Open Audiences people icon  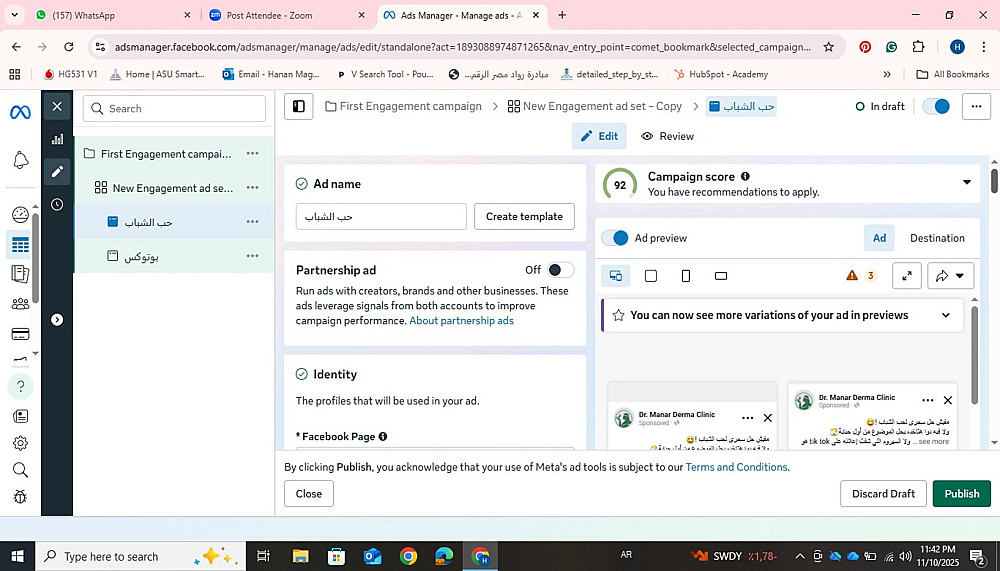tap(20, 304)
